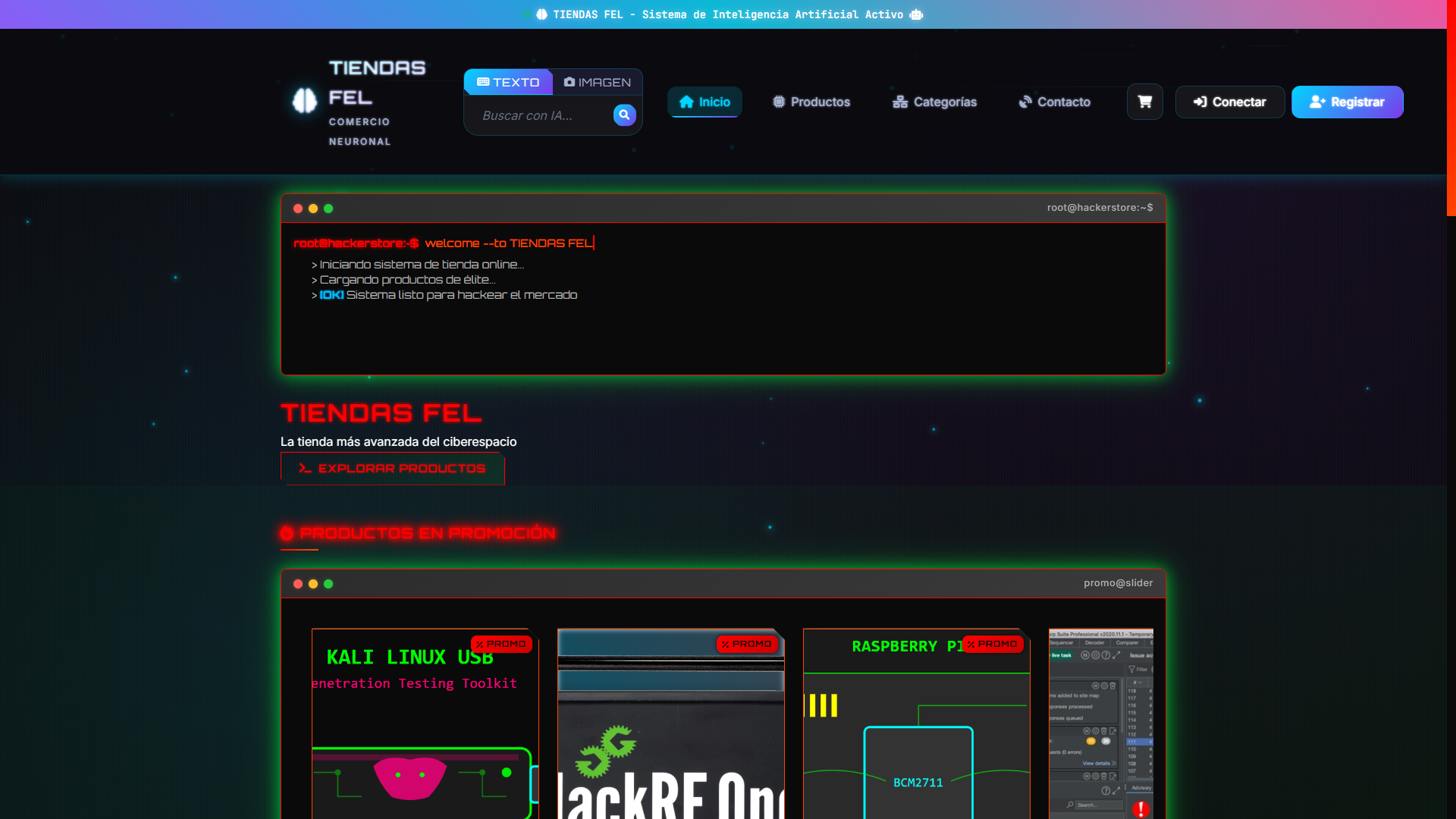Open the Inicio nav item
The width and height of the screenshot is (1456, 819).
point(704,102)
